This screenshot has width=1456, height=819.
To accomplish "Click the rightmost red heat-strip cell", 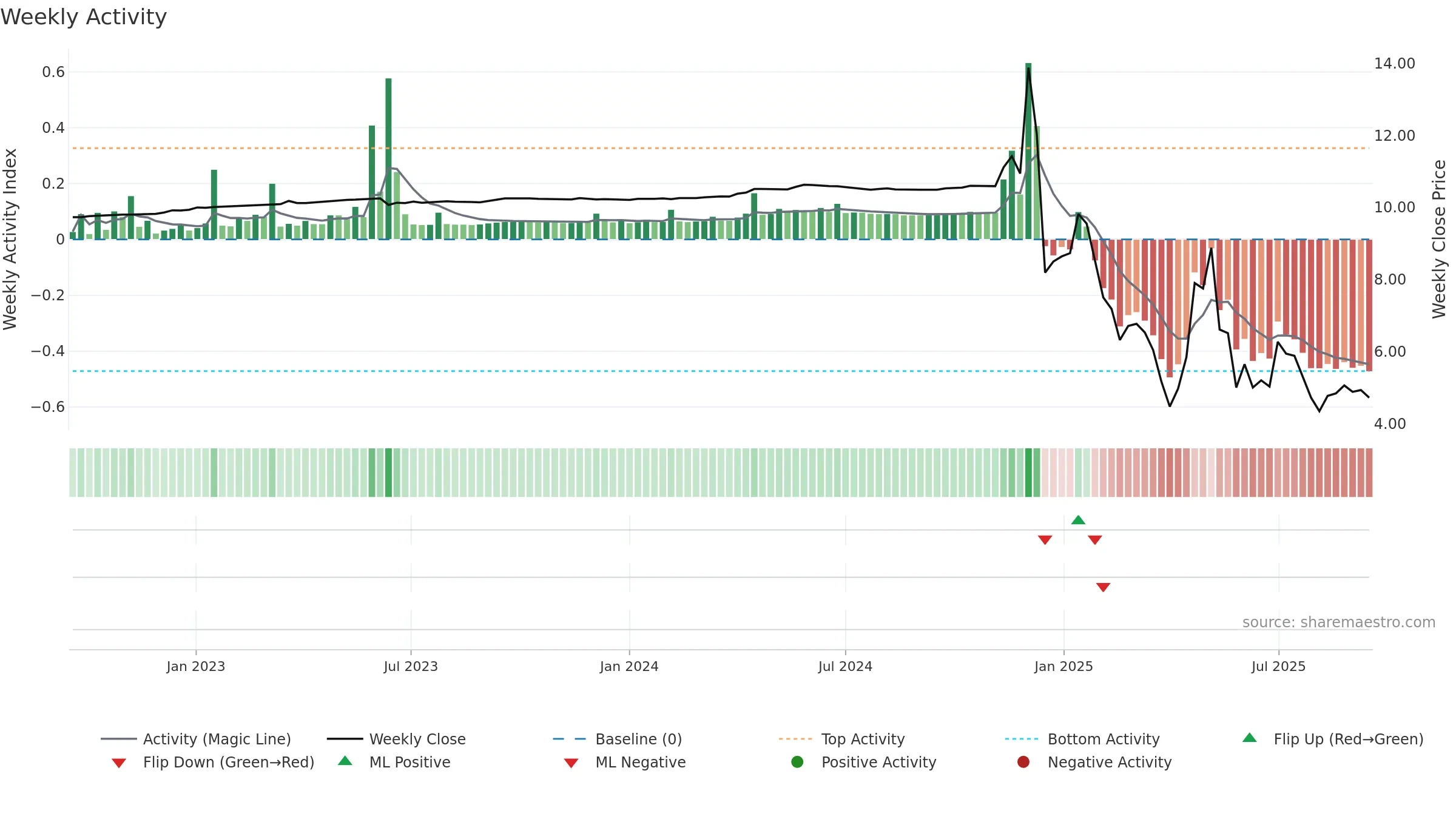I will click(1369, 473).
